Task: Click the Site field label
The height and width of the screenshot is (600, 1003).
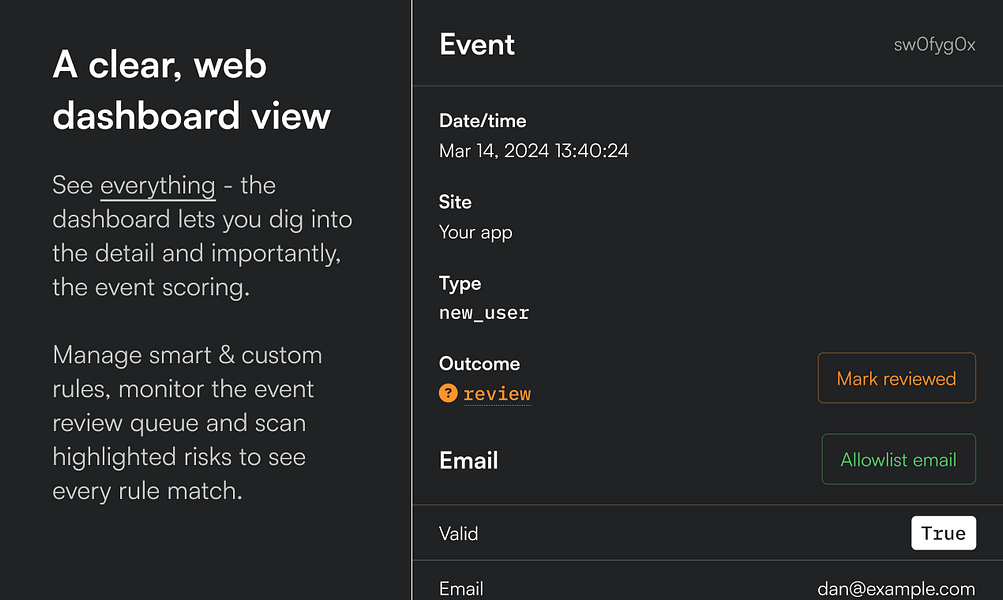Action: click(x=455, y=202)
